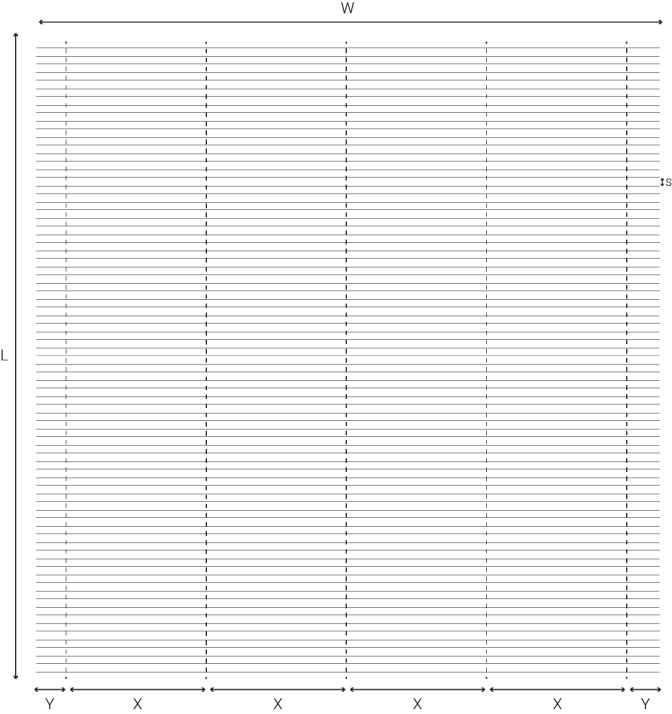The width and height of the screenshot is (672, 714).
Task: Click the left endpoint of the top dimension line
Action: click(x=40, y=22)
